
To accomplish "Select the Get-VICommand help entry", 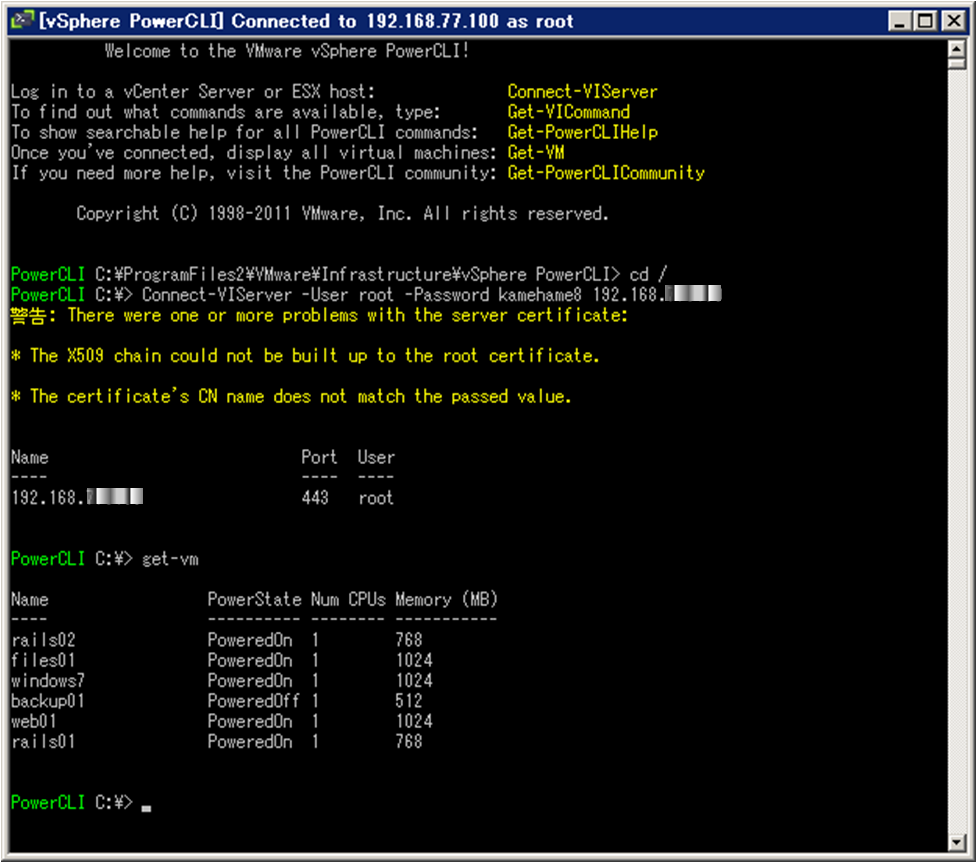I will pos(567,112).
